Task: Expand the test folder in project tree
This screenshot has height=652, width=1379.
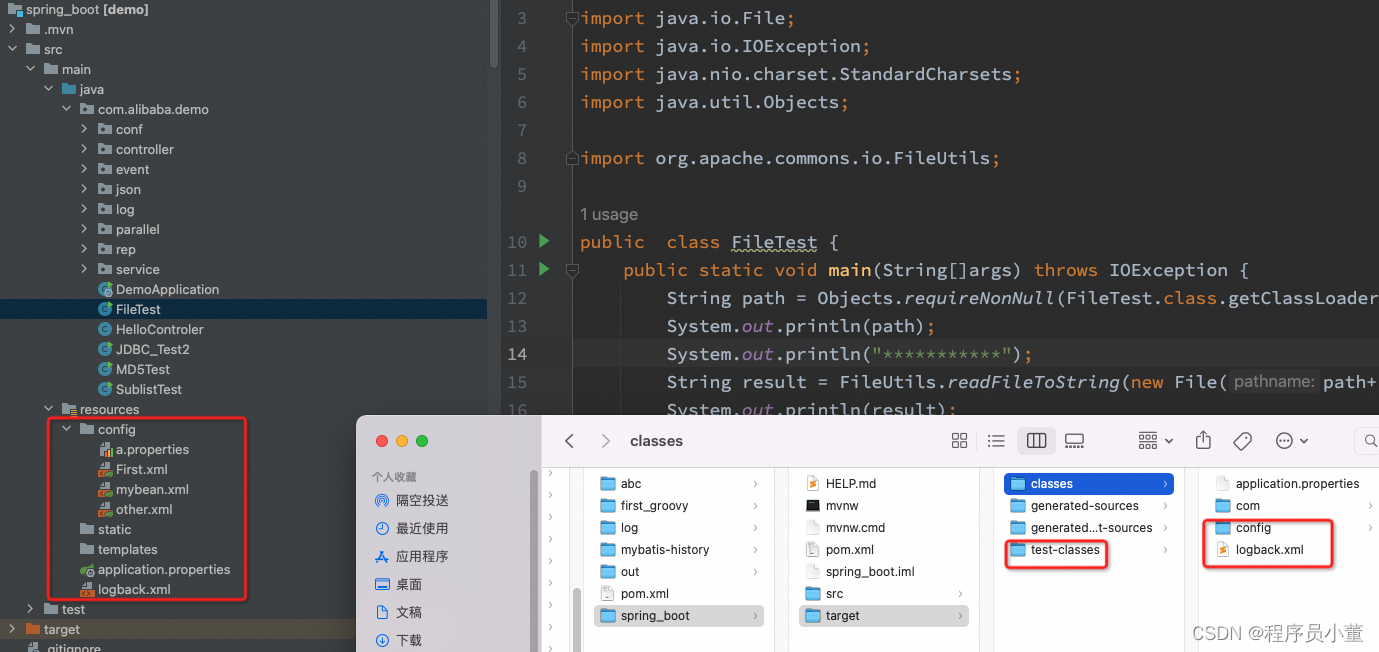Action: click(30, 609)
